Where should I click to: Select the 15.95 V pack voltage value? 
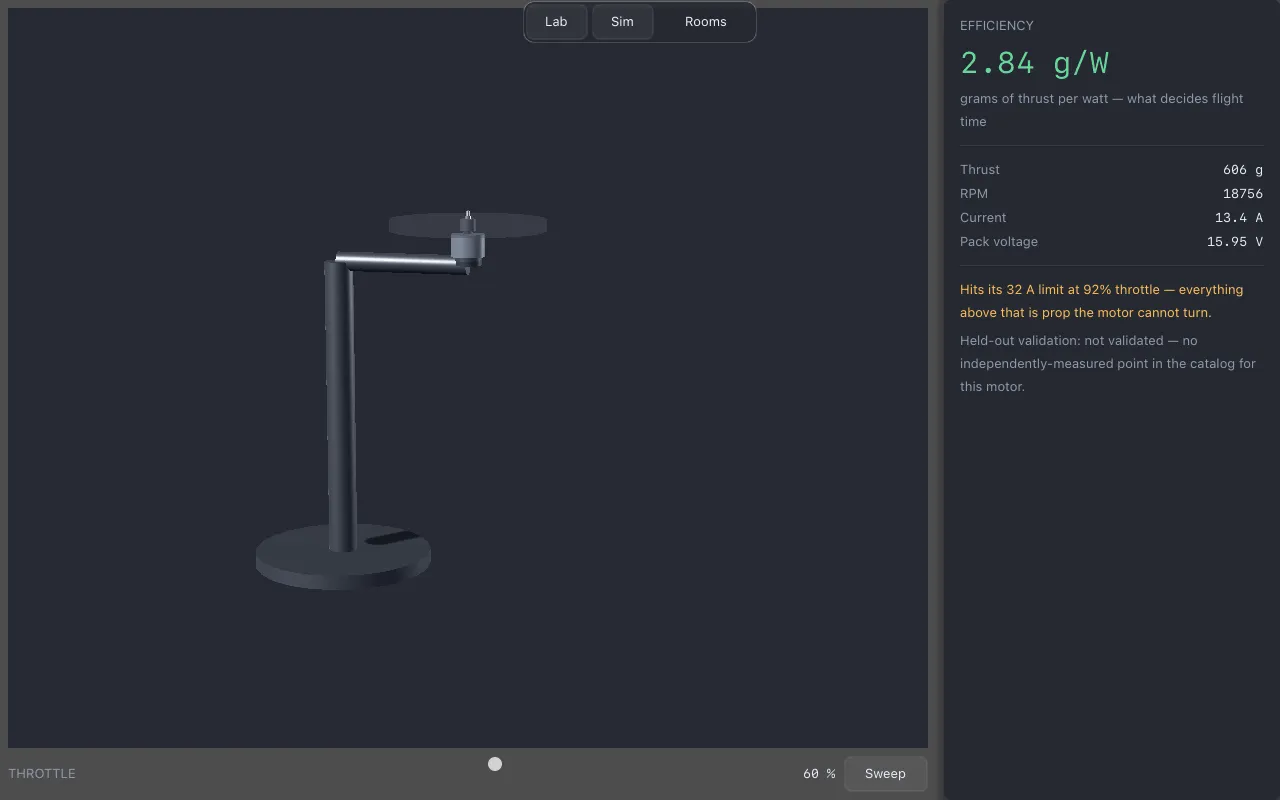1235,242
